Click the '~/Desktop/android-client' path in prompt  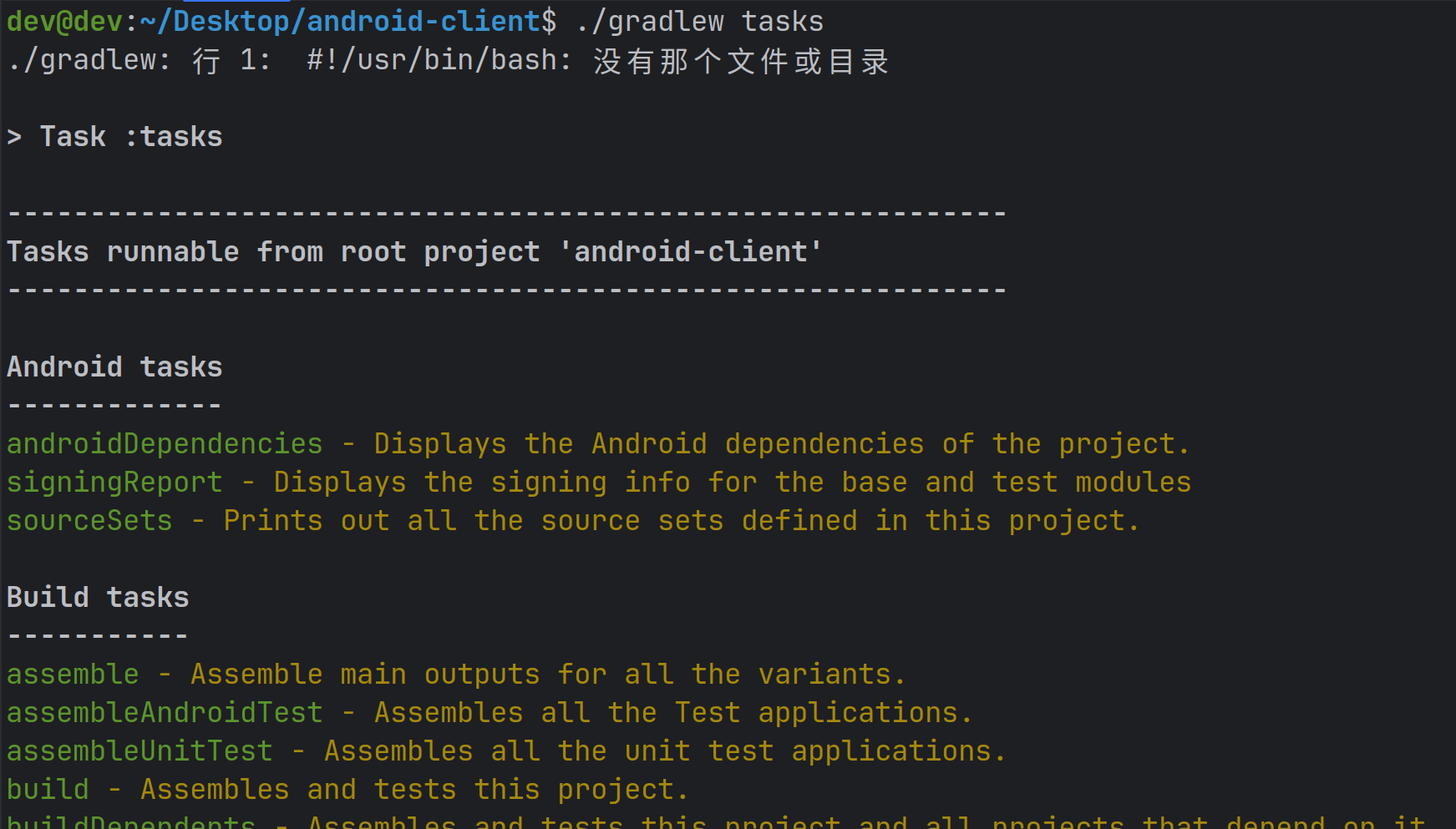point(340,22)
